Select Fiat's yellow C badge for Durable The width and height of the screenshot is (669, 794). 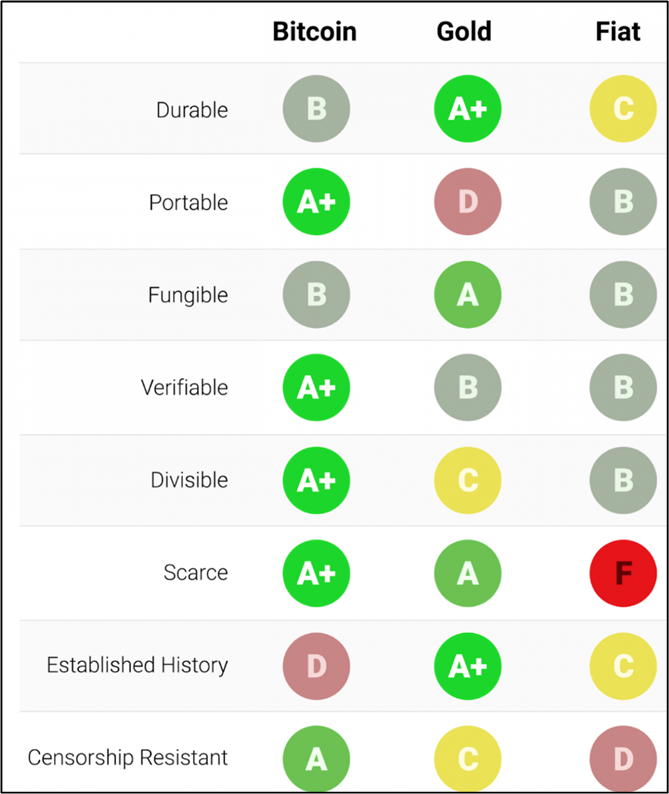623,108
